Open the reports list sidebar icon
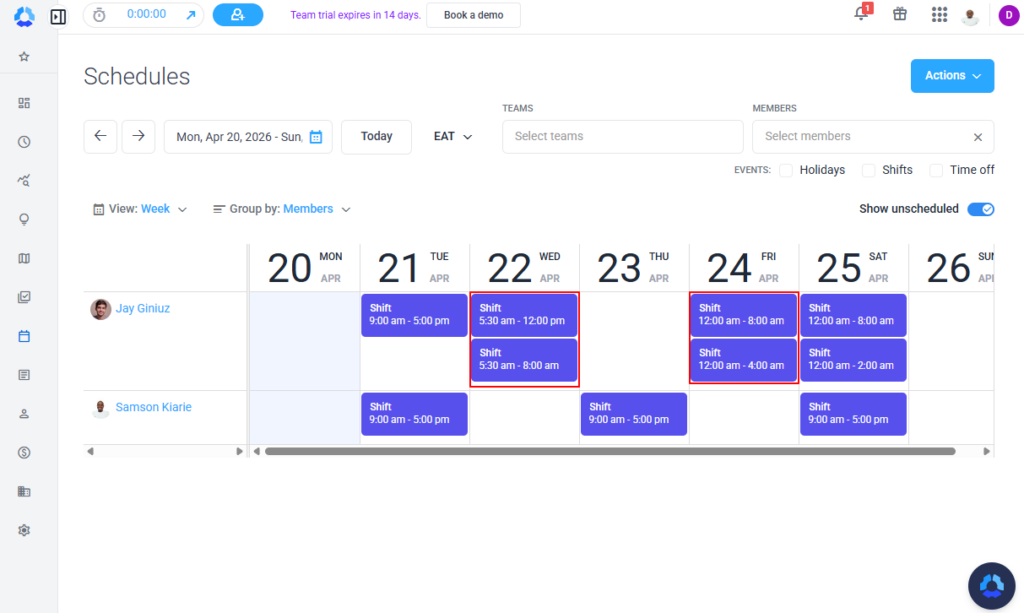1024x613 pixels. click(x=24, y=375)
